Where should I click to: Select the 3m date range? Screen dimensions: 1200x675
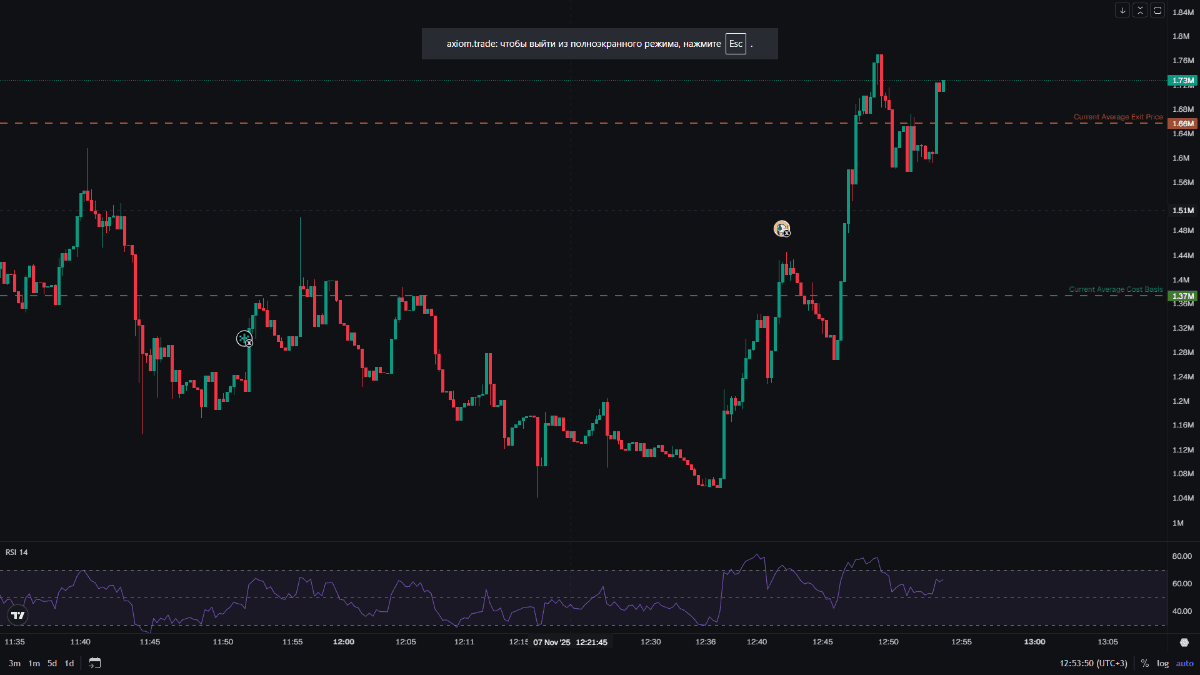click(x=14, y=663)
